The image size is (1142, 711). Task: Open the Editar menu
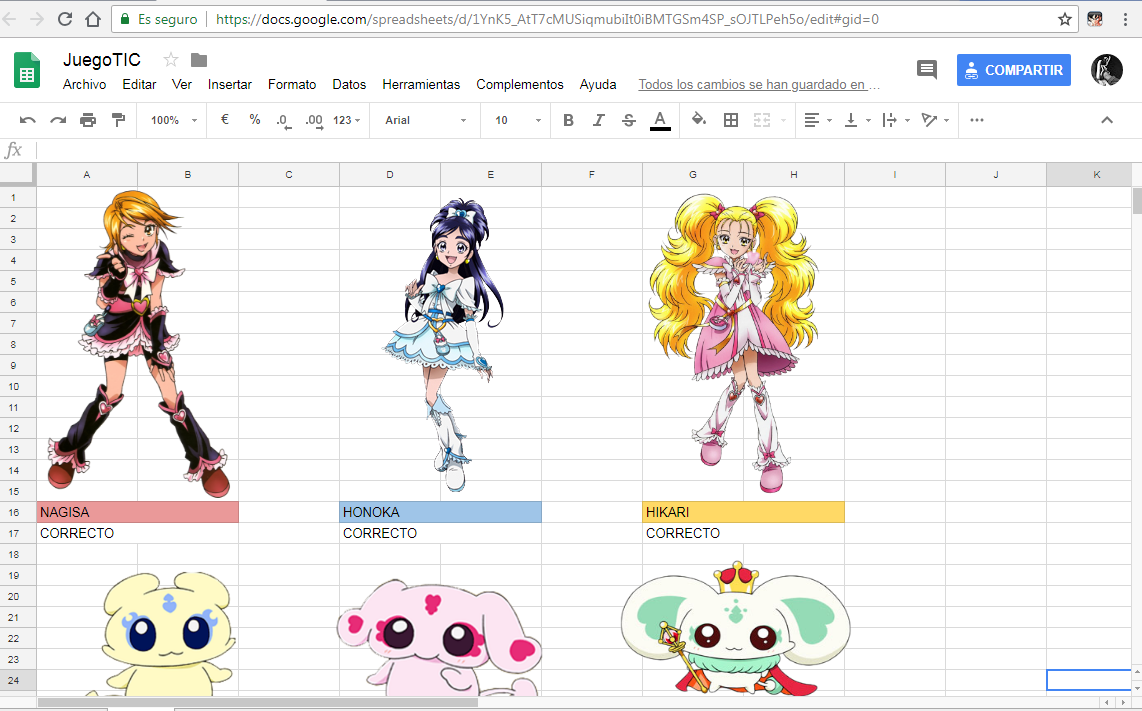tap(139, 85)
